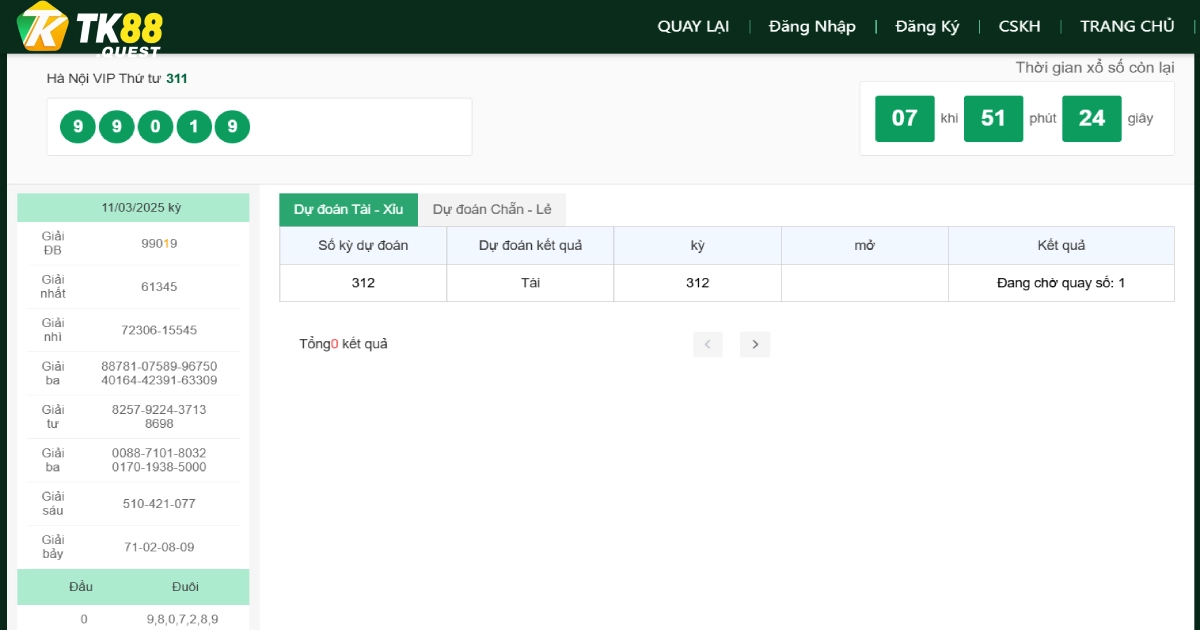
Task: Go to previous results page arrow
Action: pyautogui.click(x=707, y=344)
